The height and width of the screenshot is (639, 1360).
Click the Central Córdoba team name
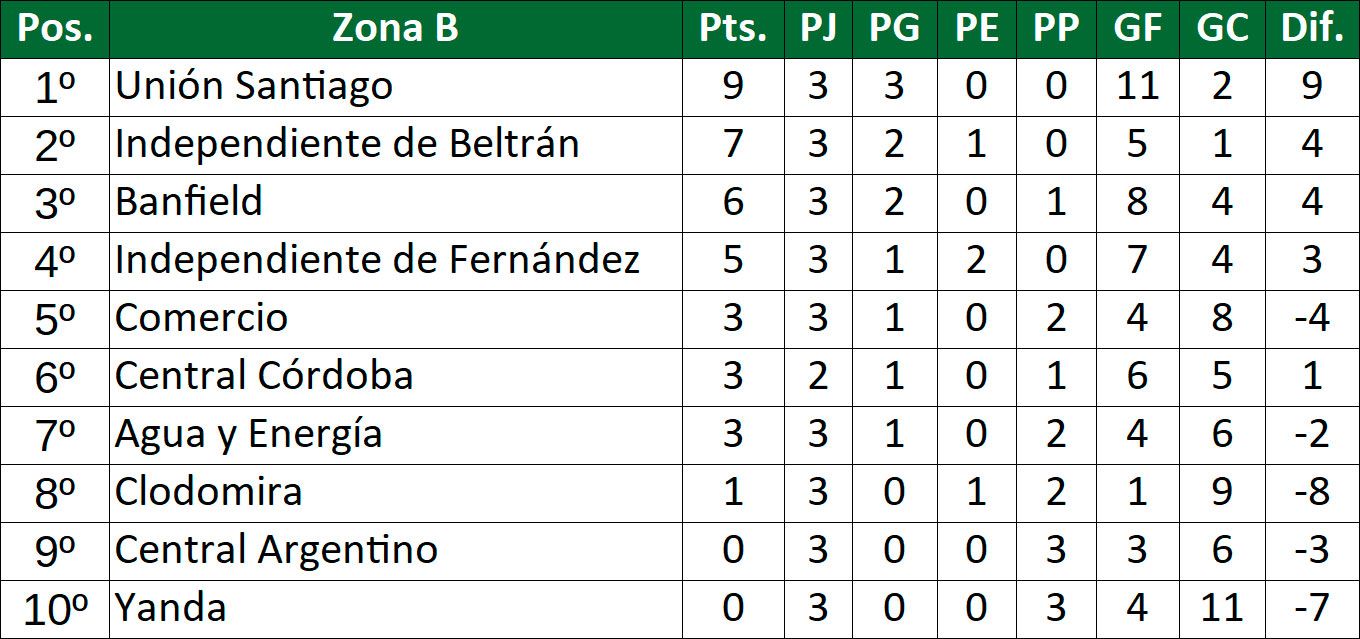264,376
